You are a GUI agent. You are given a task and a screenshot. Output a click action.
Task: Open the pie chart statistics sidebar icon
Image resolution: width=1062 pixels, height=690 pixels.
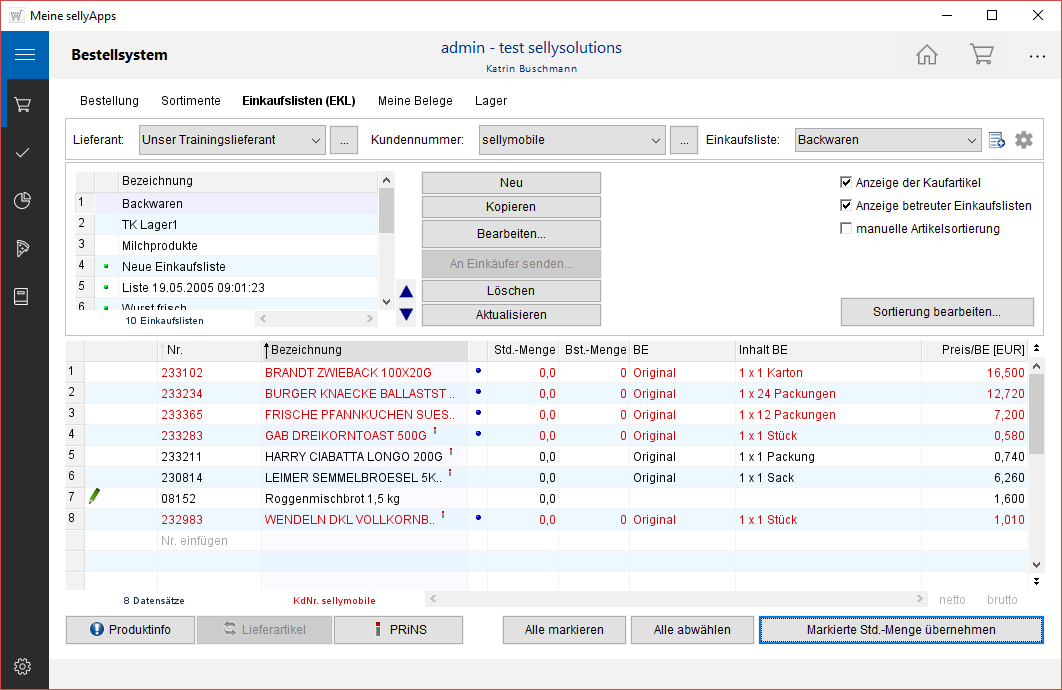pos(24,200)
